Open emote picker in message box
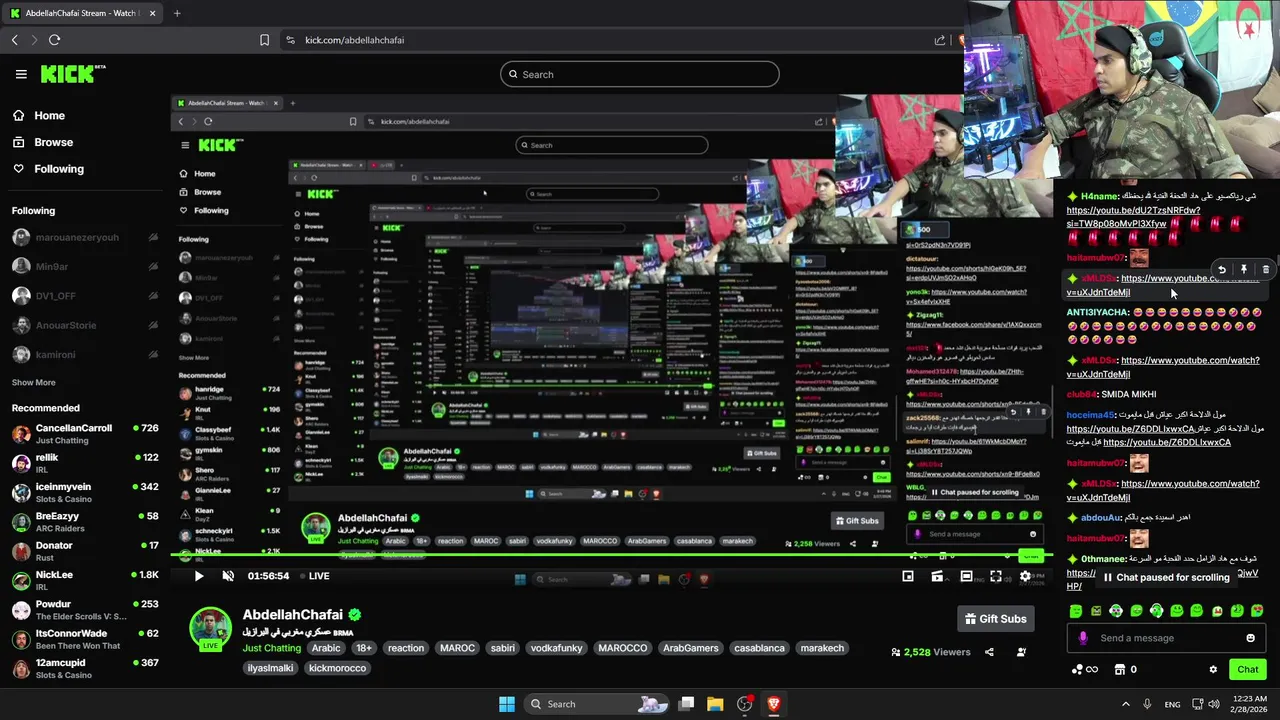Screen dimensions: 1280x720 [x=1250, y=638]
